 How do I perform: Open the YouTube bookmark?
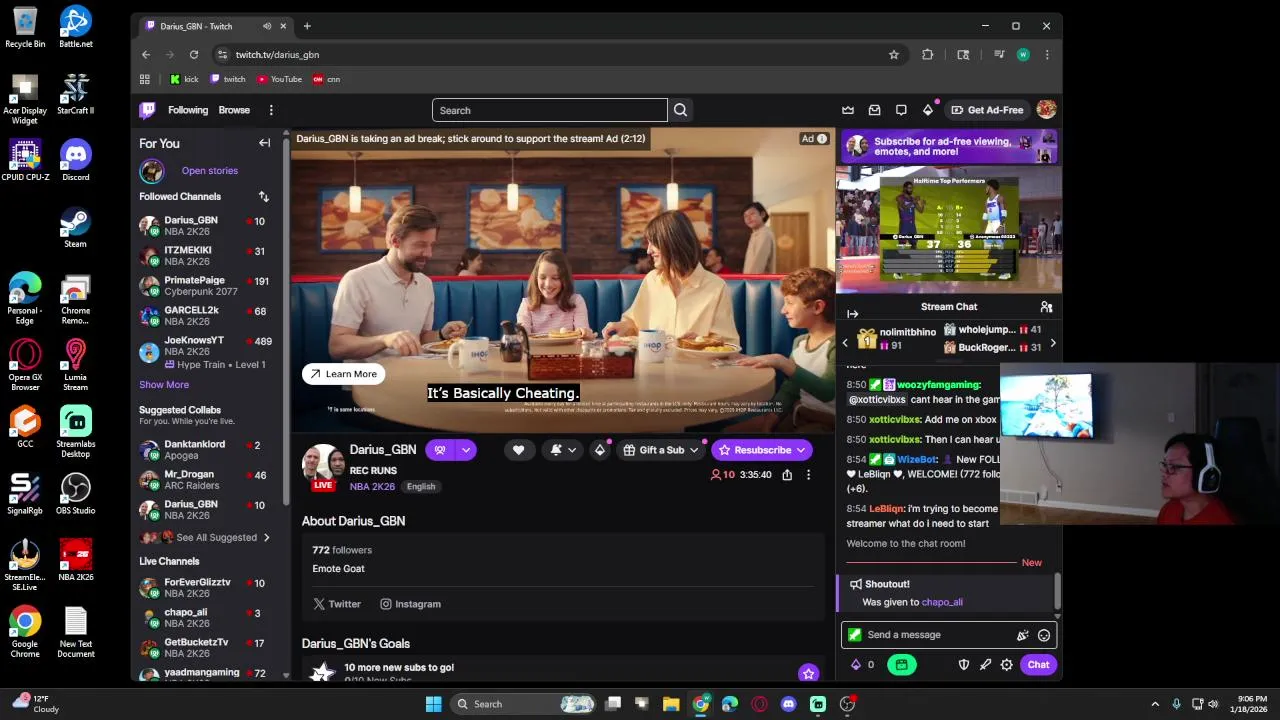tap(279, 79)
